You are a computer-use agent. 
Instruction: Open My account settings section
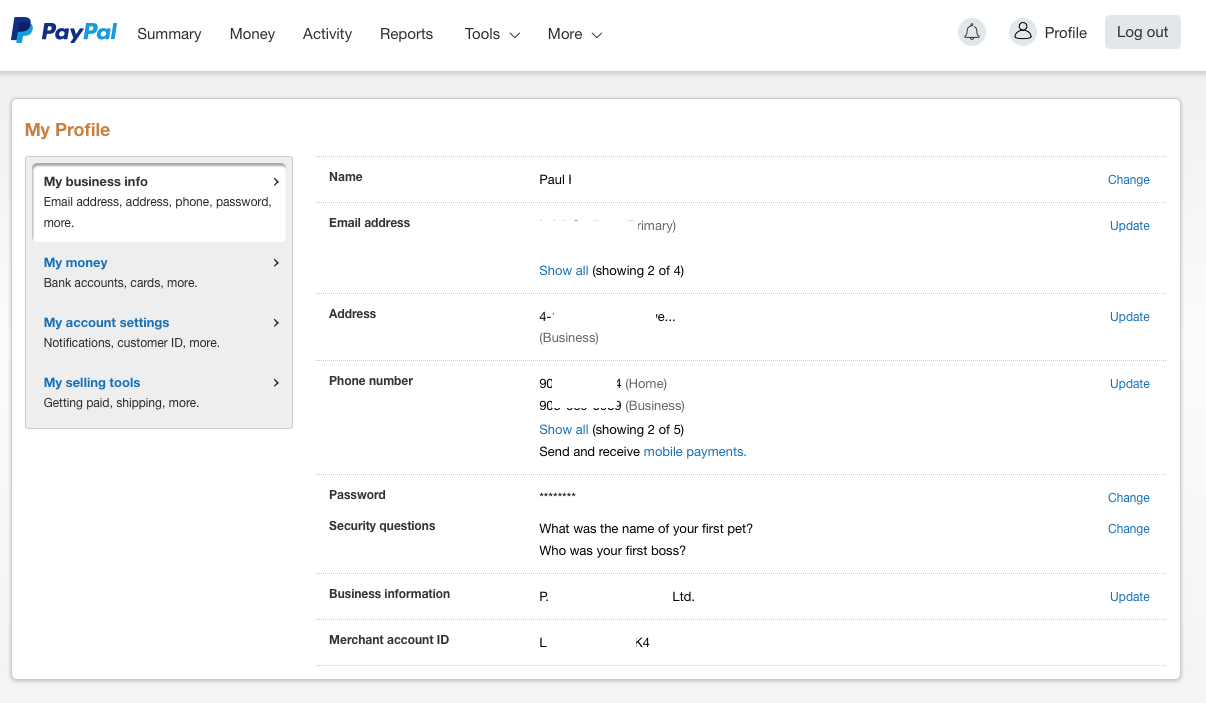click(x=106, y=323)
